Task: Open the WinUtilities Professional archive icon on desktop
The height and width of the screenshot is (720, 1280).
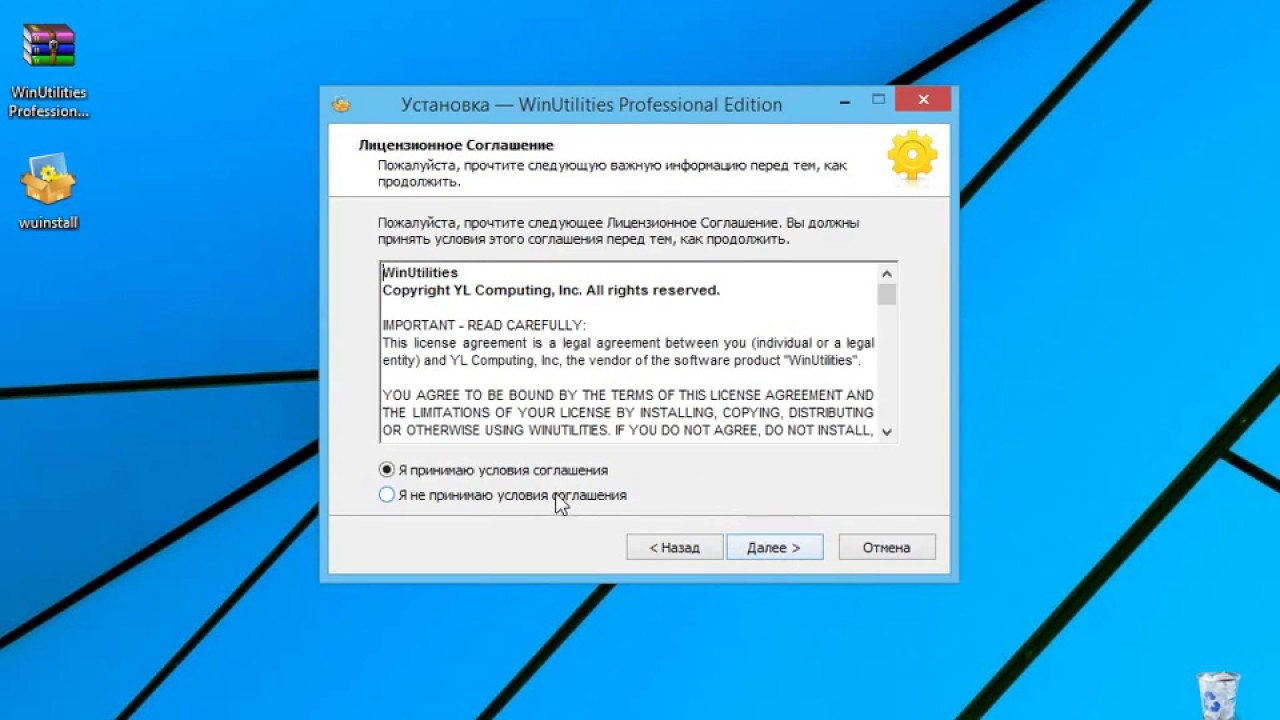Action: click(48, 70)
